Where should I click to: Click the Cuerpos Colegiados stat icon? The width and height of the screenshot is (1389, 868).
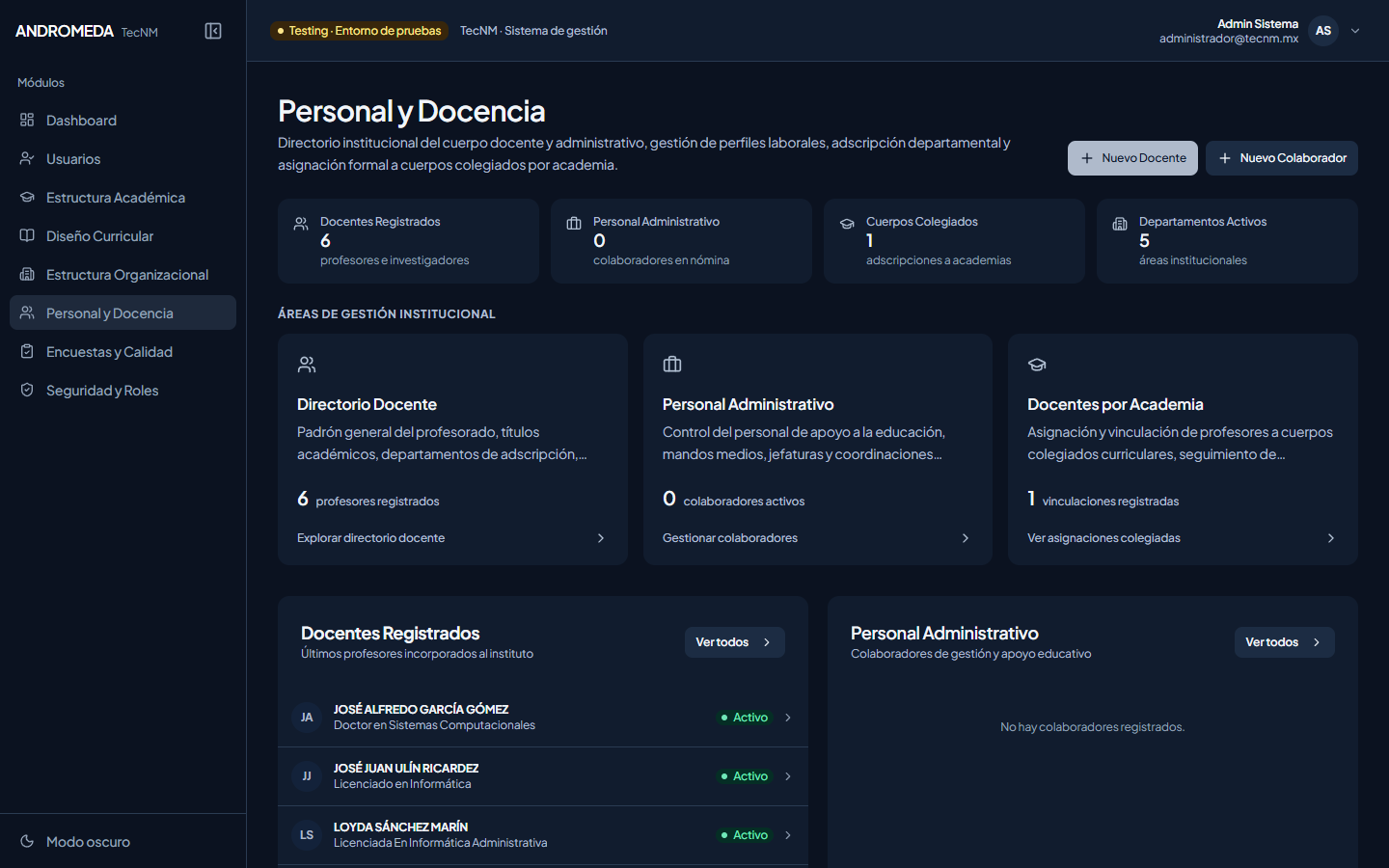pyautogui.click(x=847, y=224)
